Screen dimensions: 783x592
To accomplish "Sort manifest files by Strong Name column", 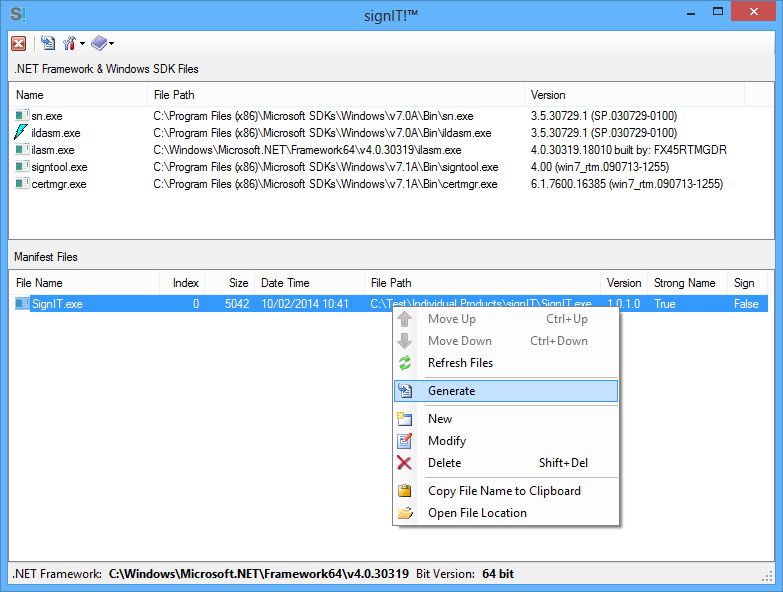I will coord(684,283).
